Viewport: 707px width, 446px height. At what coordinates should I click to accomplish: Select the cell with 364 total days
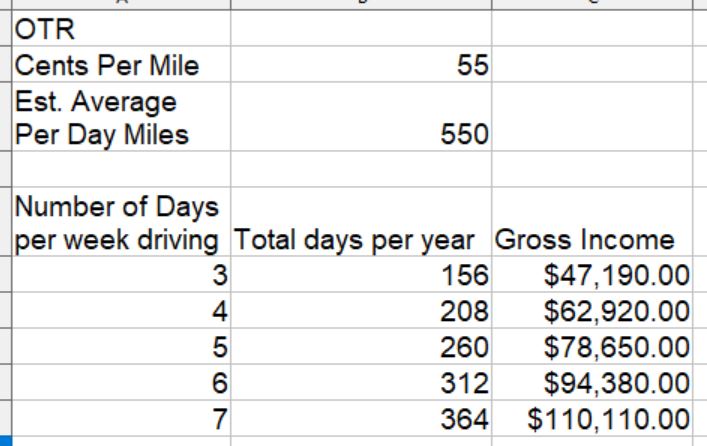tap(361, 418)
